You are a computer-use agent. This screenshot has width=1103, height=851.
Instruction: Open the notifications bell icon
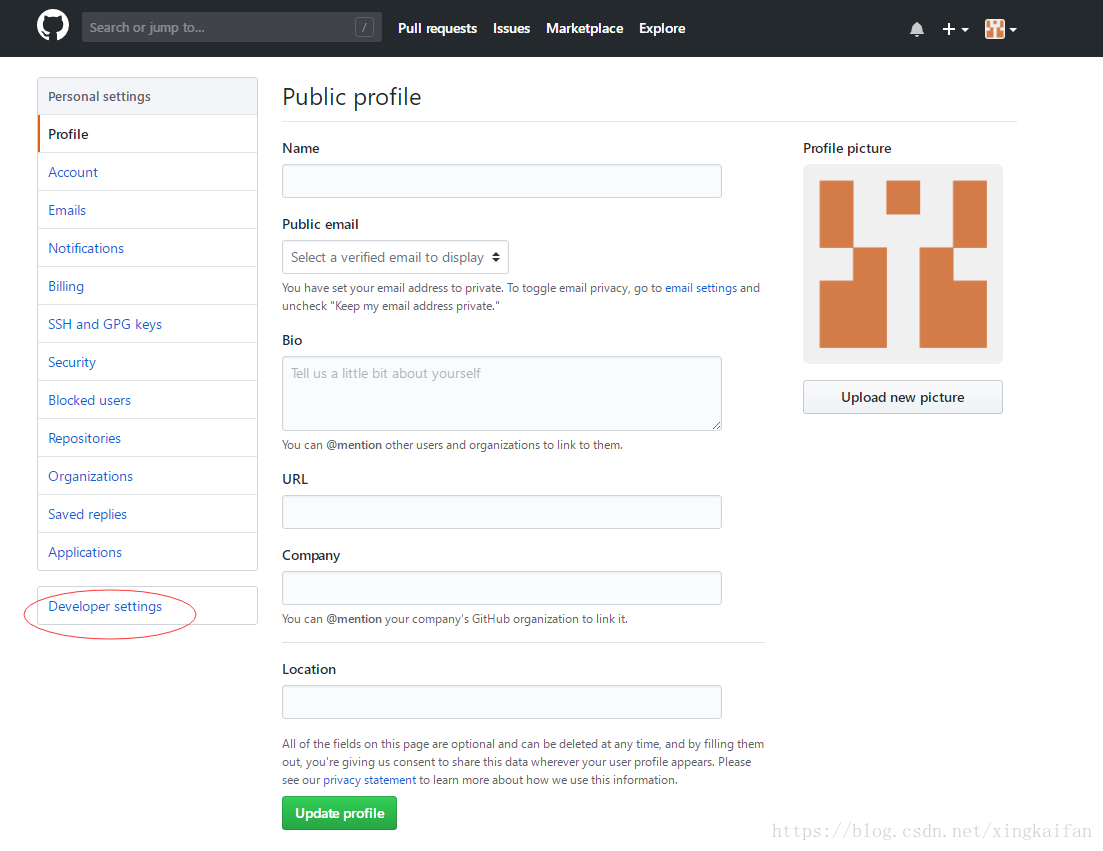click(916, 29)
